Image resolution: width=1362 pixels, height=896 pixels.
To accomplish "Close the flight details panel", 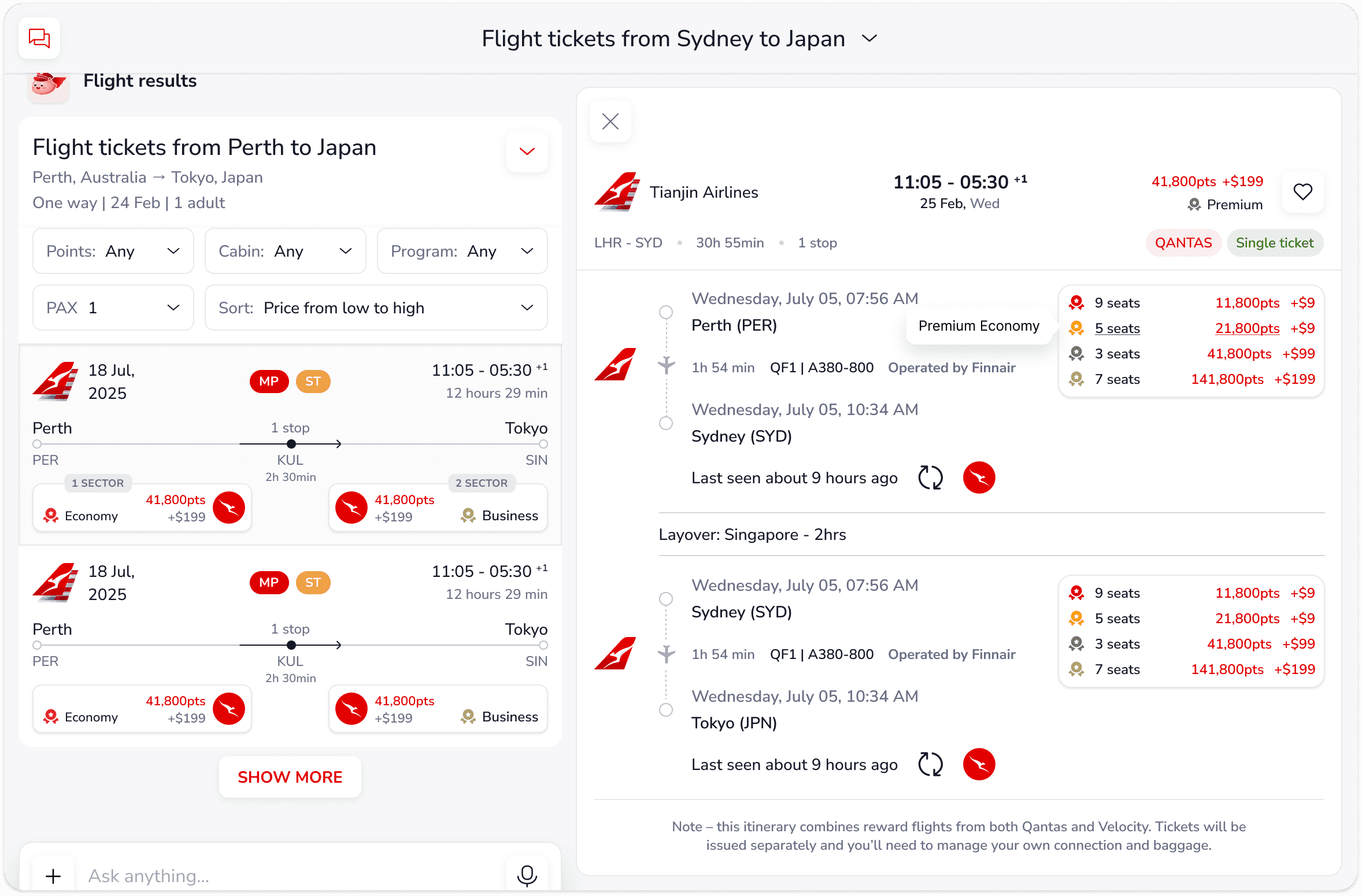I will (x=610, y=121).
